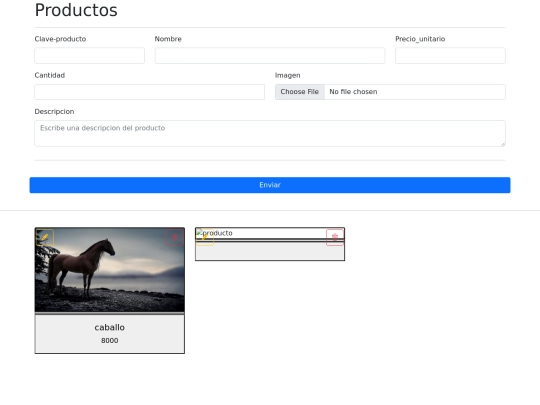Edit the caballo product with pencil icon
This screenshot has height=405, width=540.
pyautogui.click(x=45, y=237)
